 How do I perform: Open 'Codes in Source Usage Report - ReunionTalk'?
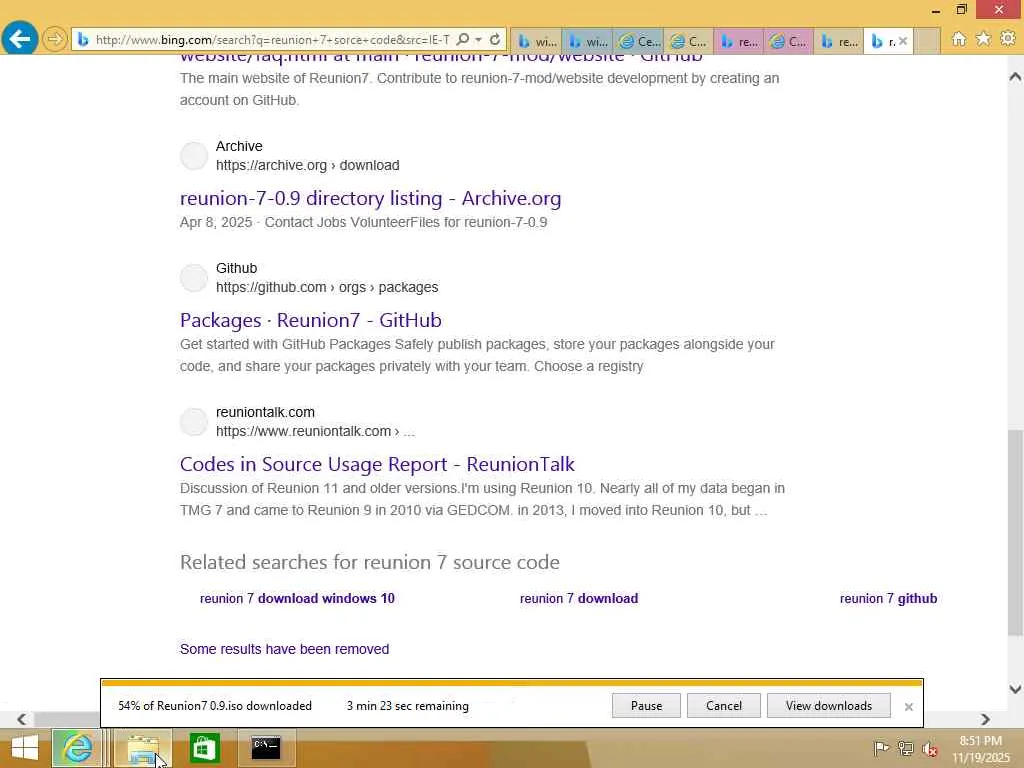(x=377, y=464)
